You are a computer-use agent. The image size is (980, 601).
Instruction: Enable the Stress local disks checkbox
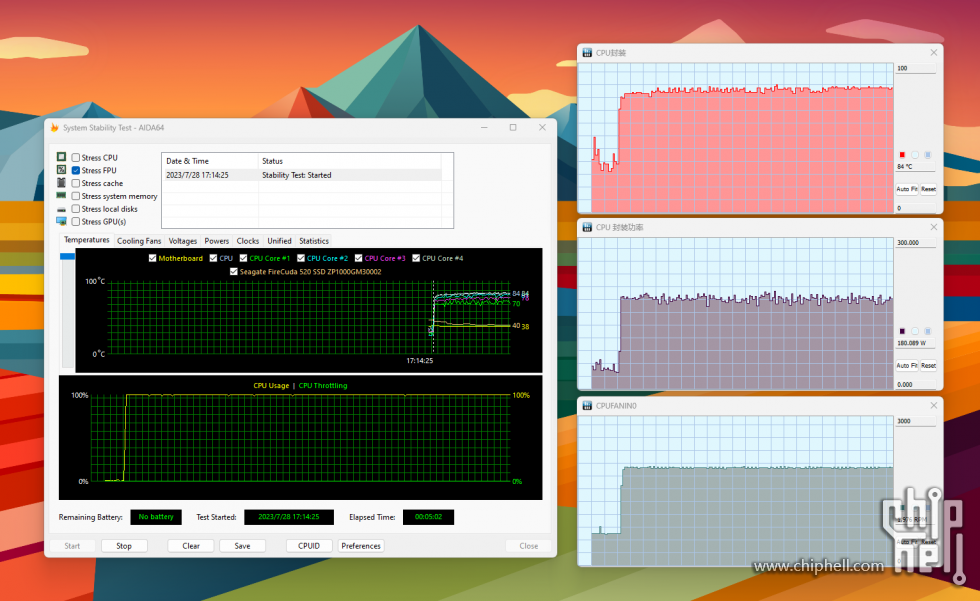coord(76,209)
